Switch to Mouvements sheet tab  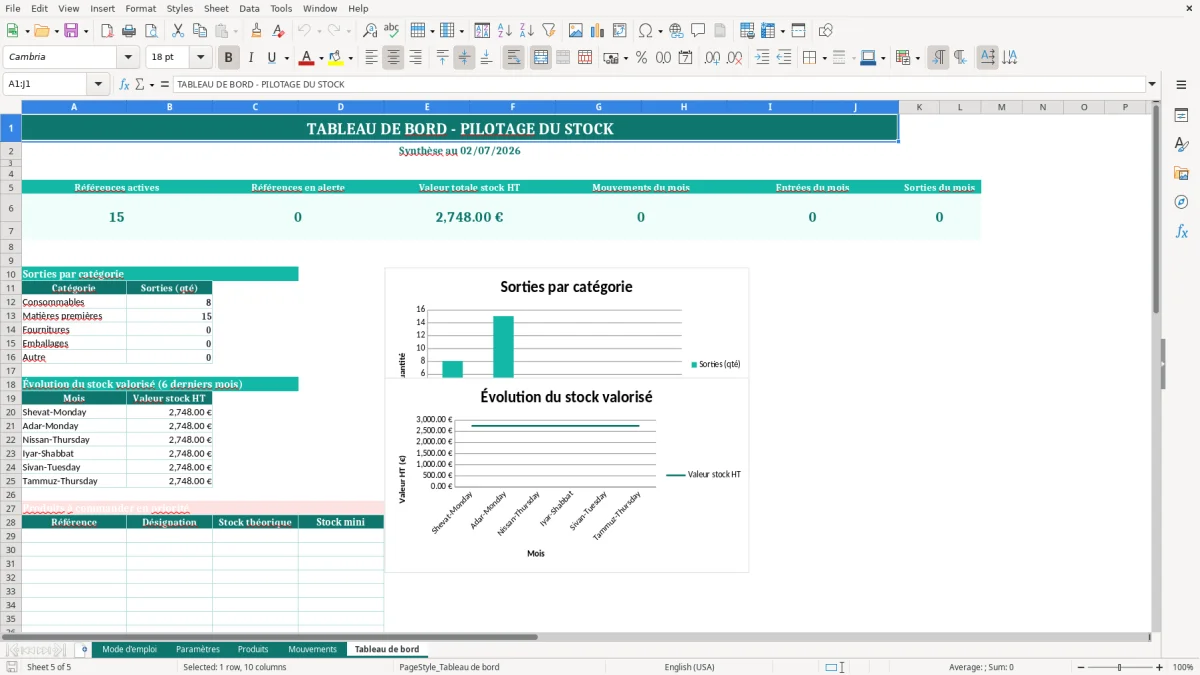pyautogui.click(x=312, y=650)
